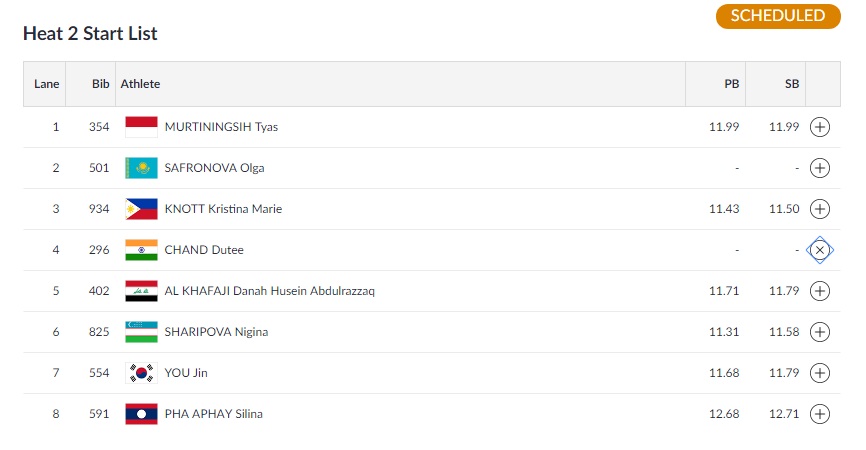Click the Uzbekistan flag beside SHARIPOVA Nigina
The image size is (866, 450).
click(141, 332)
